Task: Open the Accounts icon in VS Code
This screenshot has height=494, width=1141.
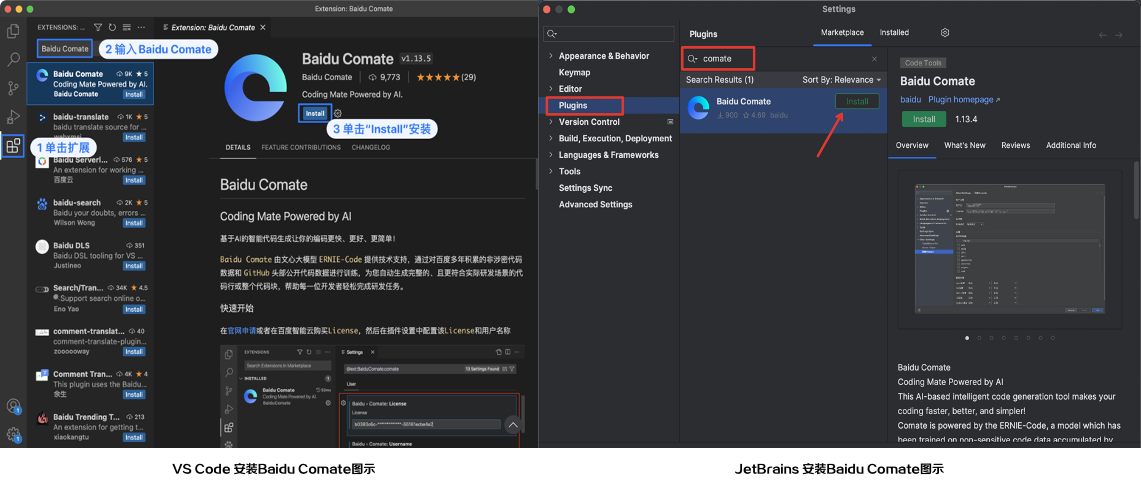Action: click(x=13, y=407)
